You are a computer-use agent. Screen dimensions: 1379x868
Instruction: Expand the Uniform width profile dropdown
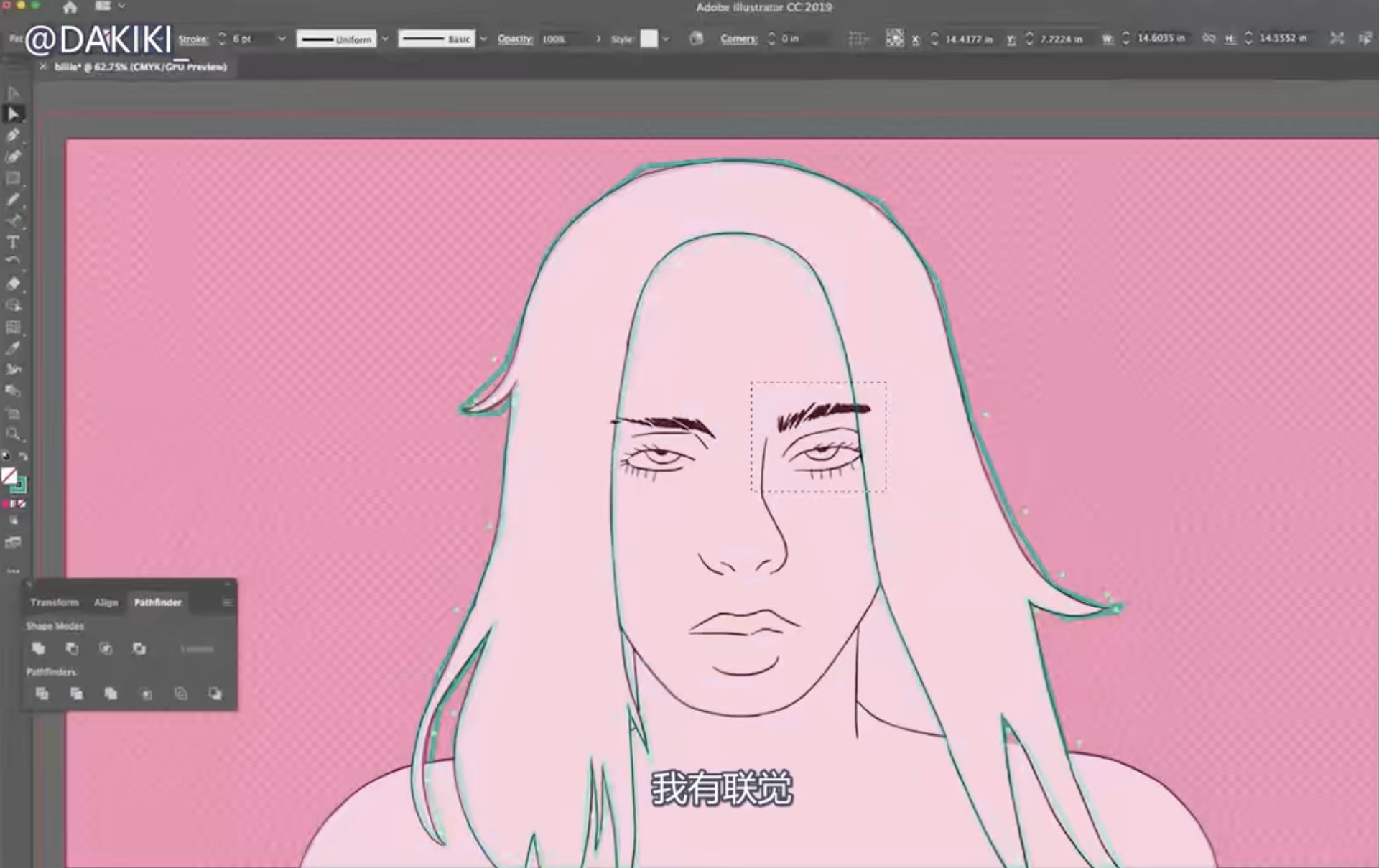pos(385,39)
